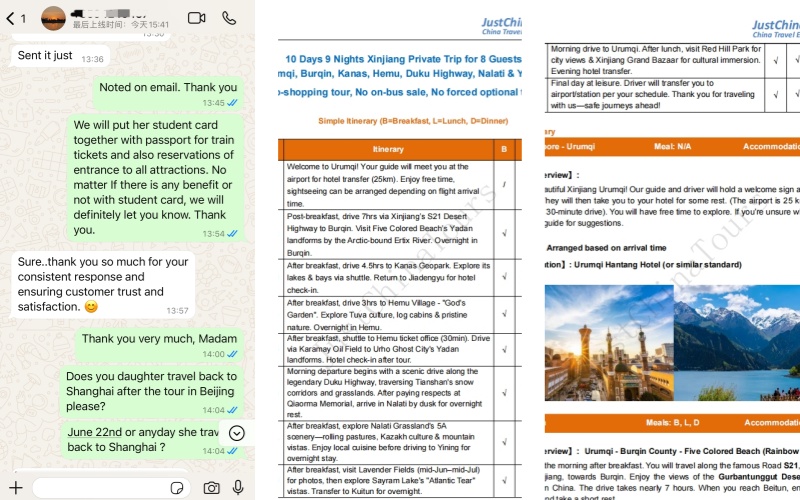Click the "Welcome to Urumqi!" itinerary row

click(388, 185)
